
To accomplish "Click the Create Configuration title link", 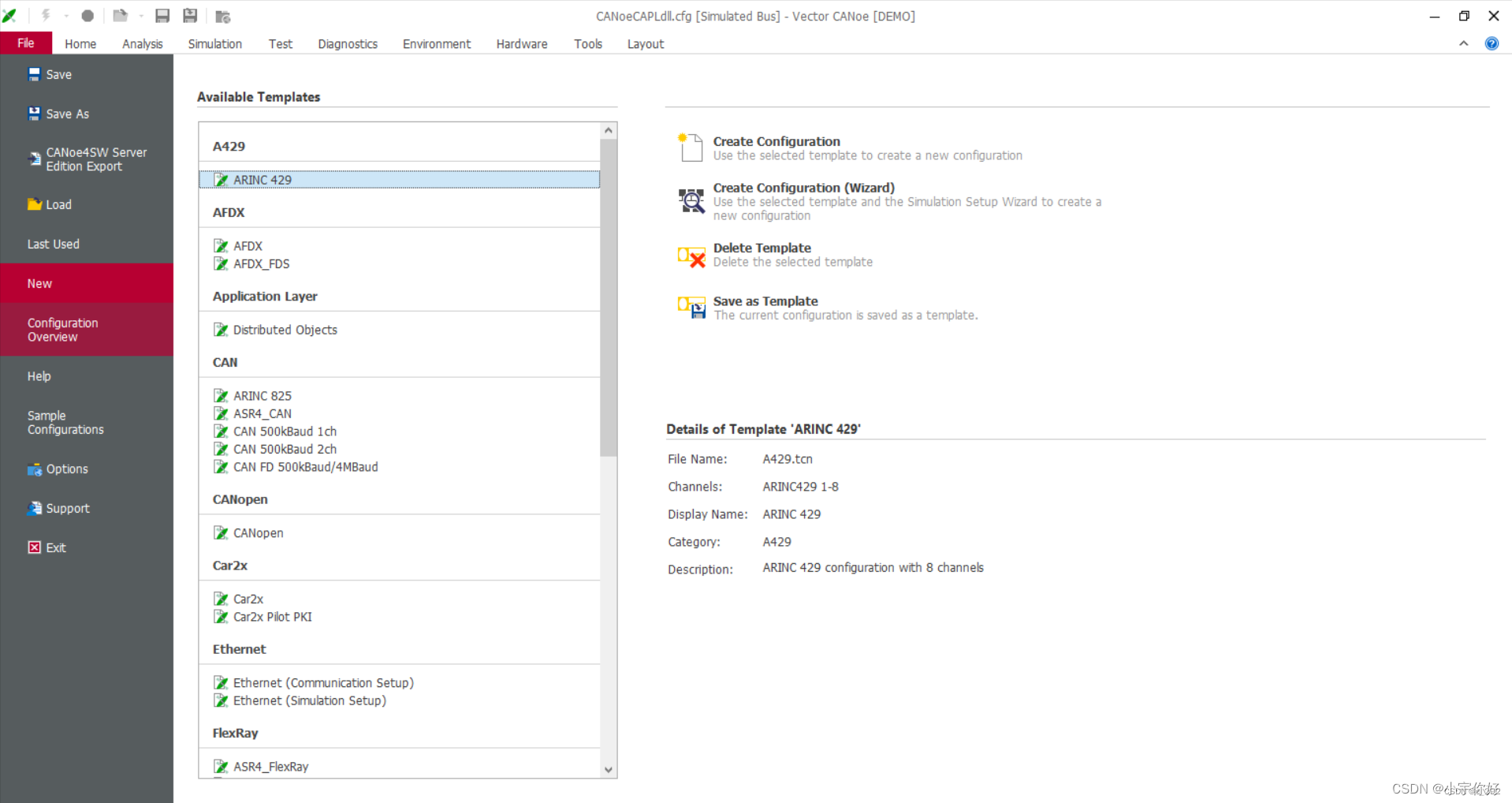I will click(x=776, y=141).
